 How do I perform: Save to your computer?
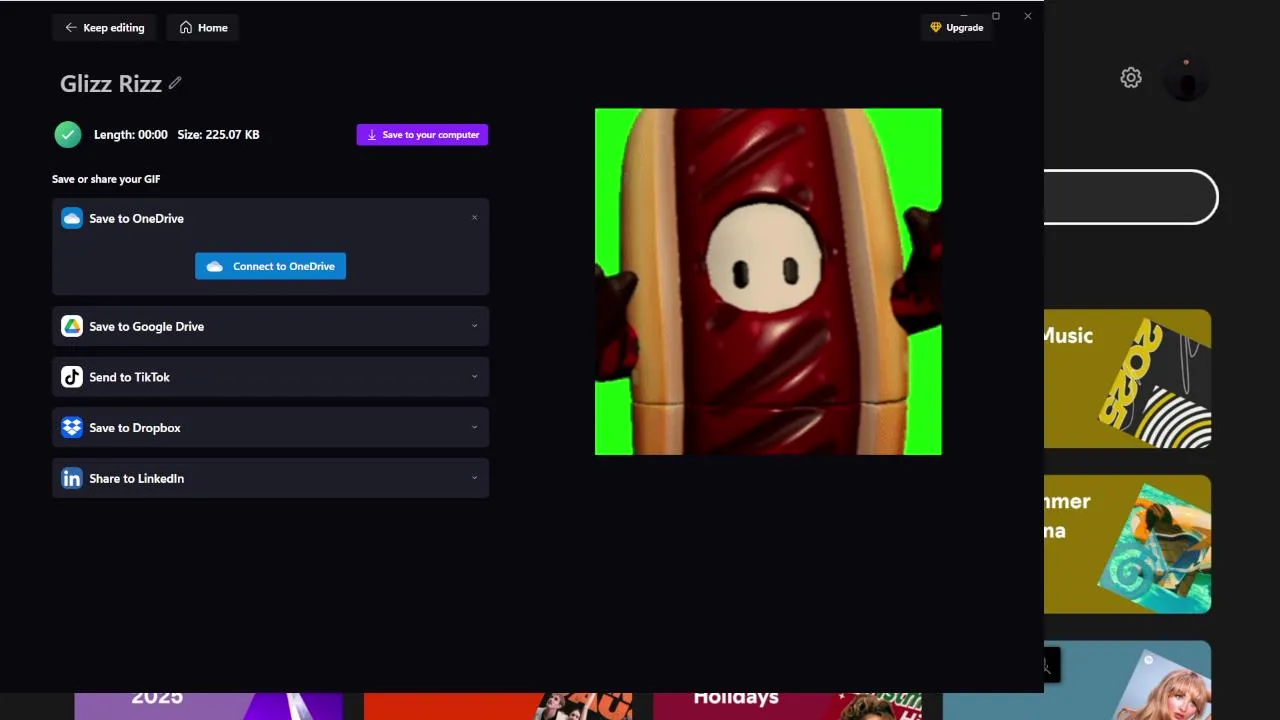pyautogui.click(x=422, y=135)
